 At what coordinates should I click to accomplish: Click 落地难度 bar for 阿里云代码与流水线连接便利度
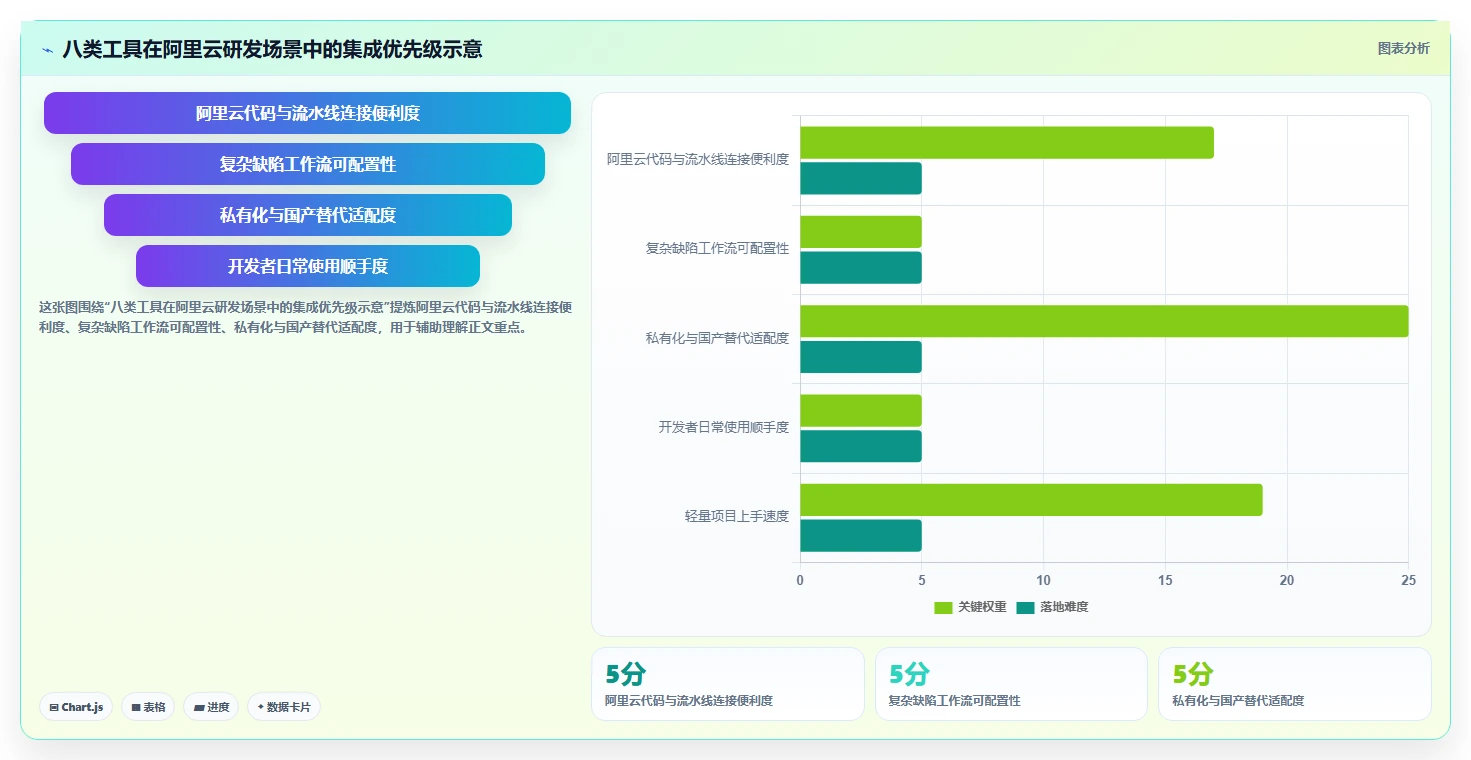coord(861,178)
